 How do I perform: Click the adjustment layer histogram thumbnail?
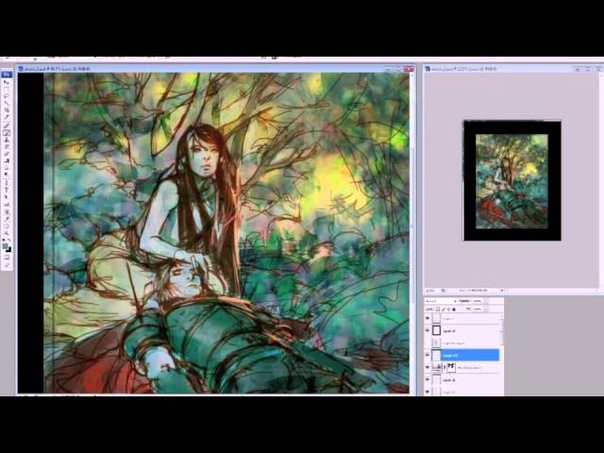click(x=436, y=367)
